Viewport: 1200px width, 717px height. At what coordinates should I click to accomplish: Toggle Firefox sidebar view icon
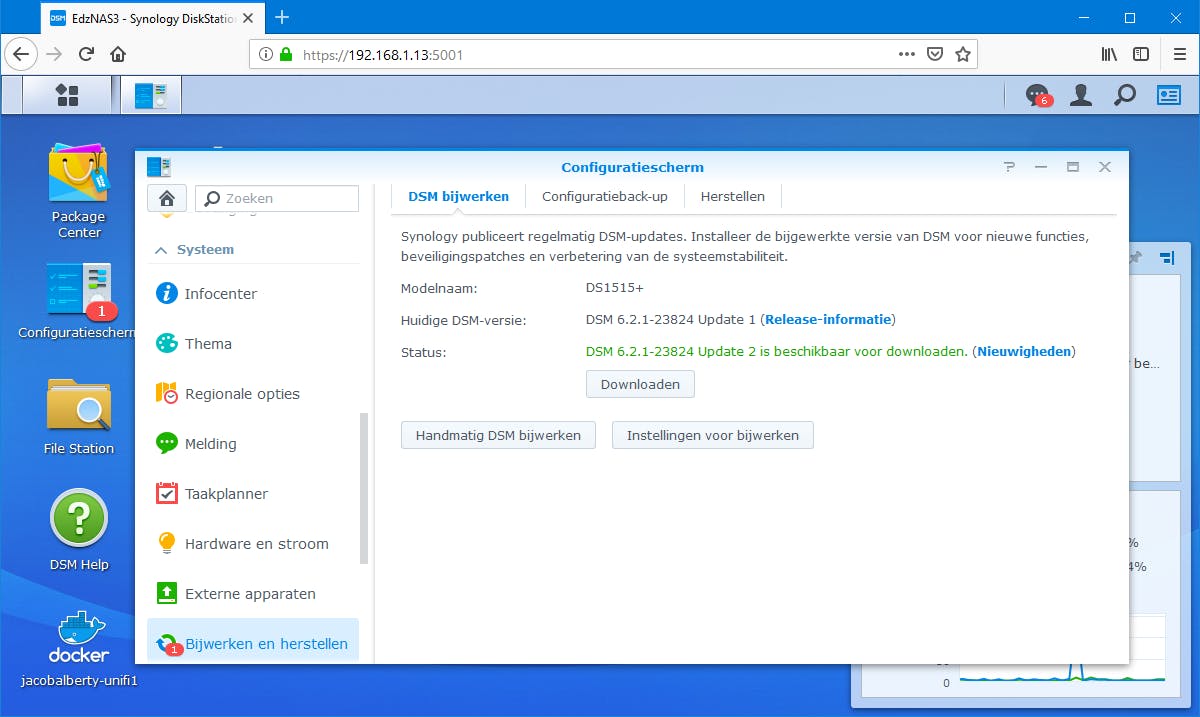(x=1141, y=55)
